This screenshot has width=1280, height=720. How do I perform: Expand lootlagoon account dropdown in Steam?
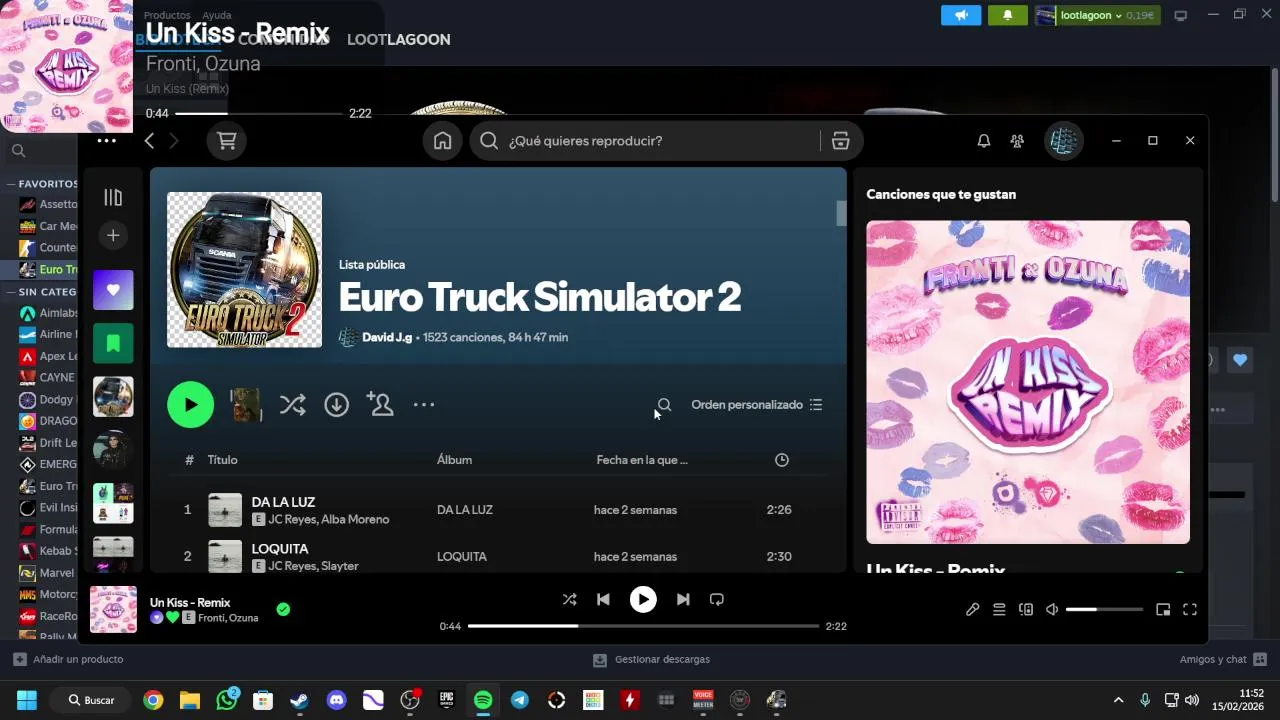coord(1094,15)
